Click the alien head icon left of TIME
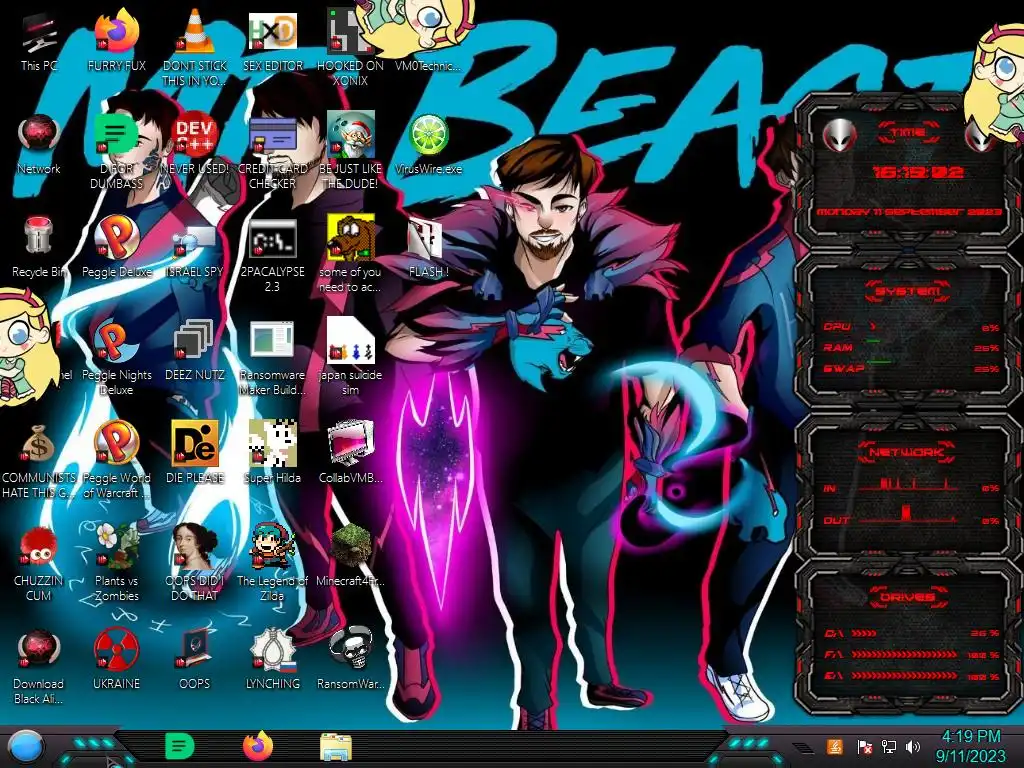This screenshot has width=1024, height=768. 840,135
